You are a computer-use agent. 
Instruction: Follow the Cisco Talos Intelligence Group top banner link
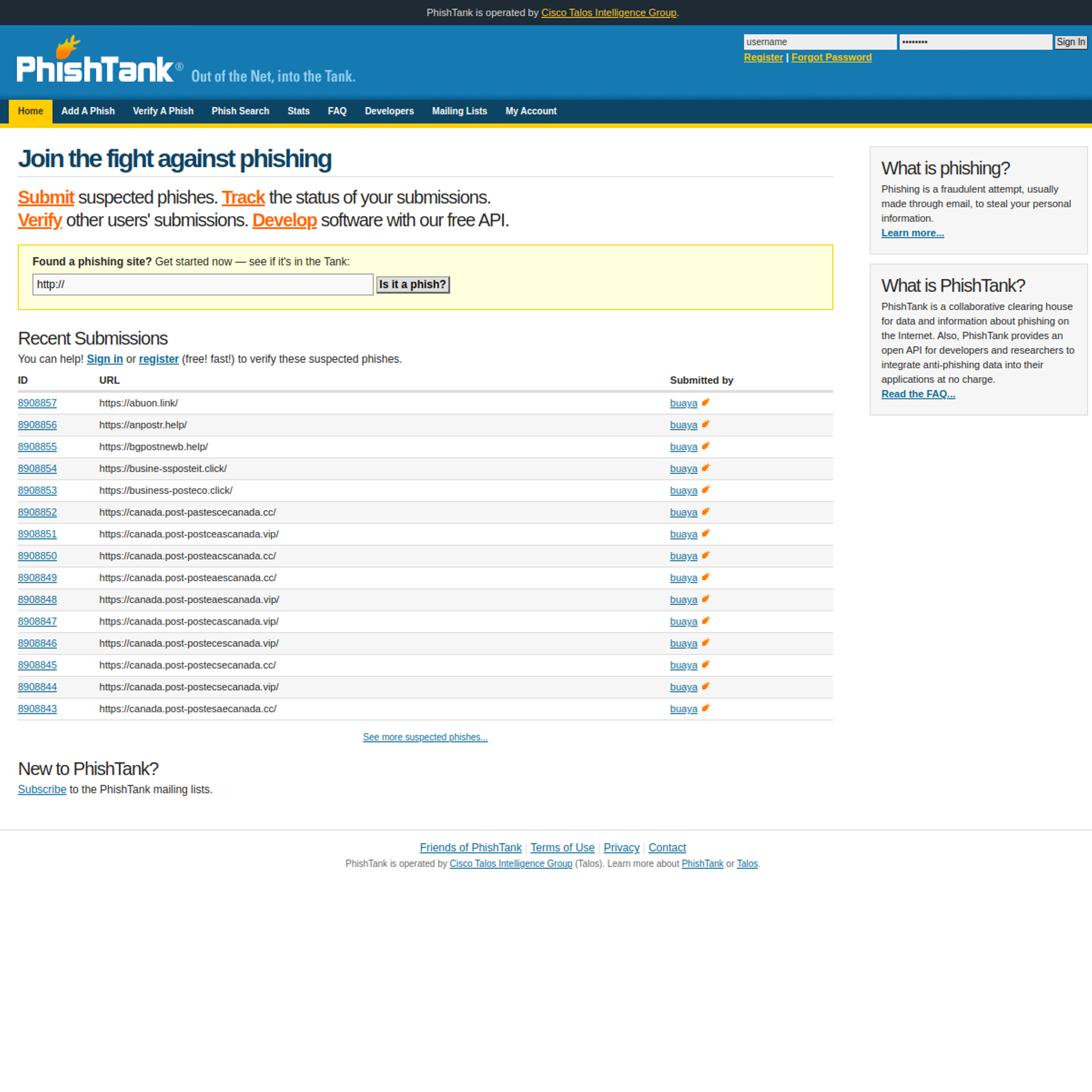609,13
